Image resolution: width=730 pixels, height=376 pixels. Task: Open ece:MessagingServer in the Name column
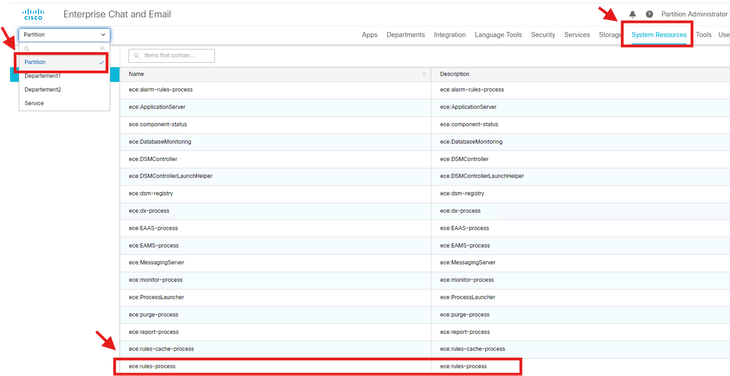click(156, 262)
